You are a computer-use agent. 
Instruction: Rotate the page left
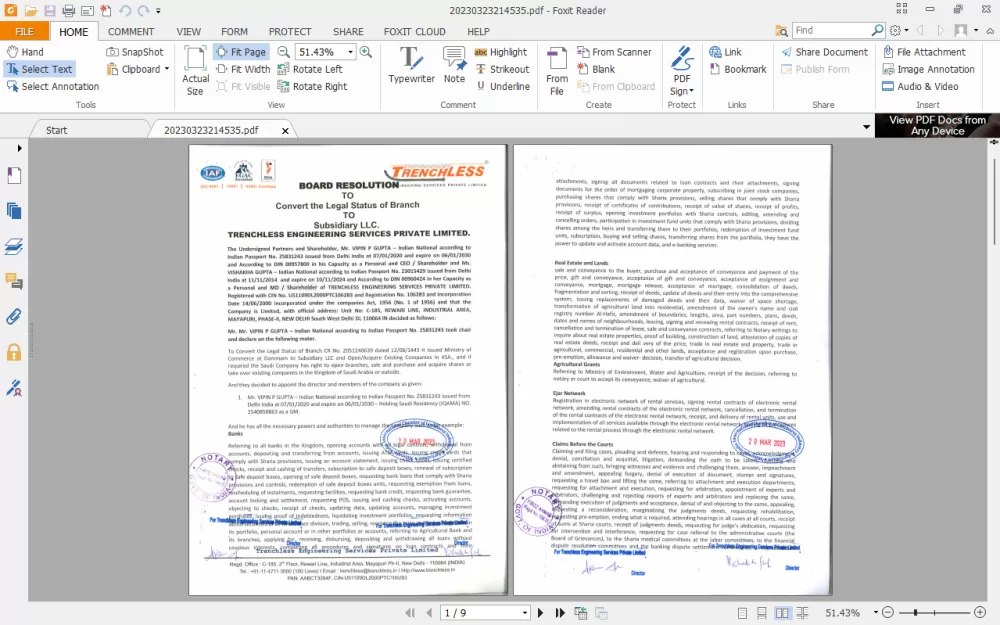point(310,69)
